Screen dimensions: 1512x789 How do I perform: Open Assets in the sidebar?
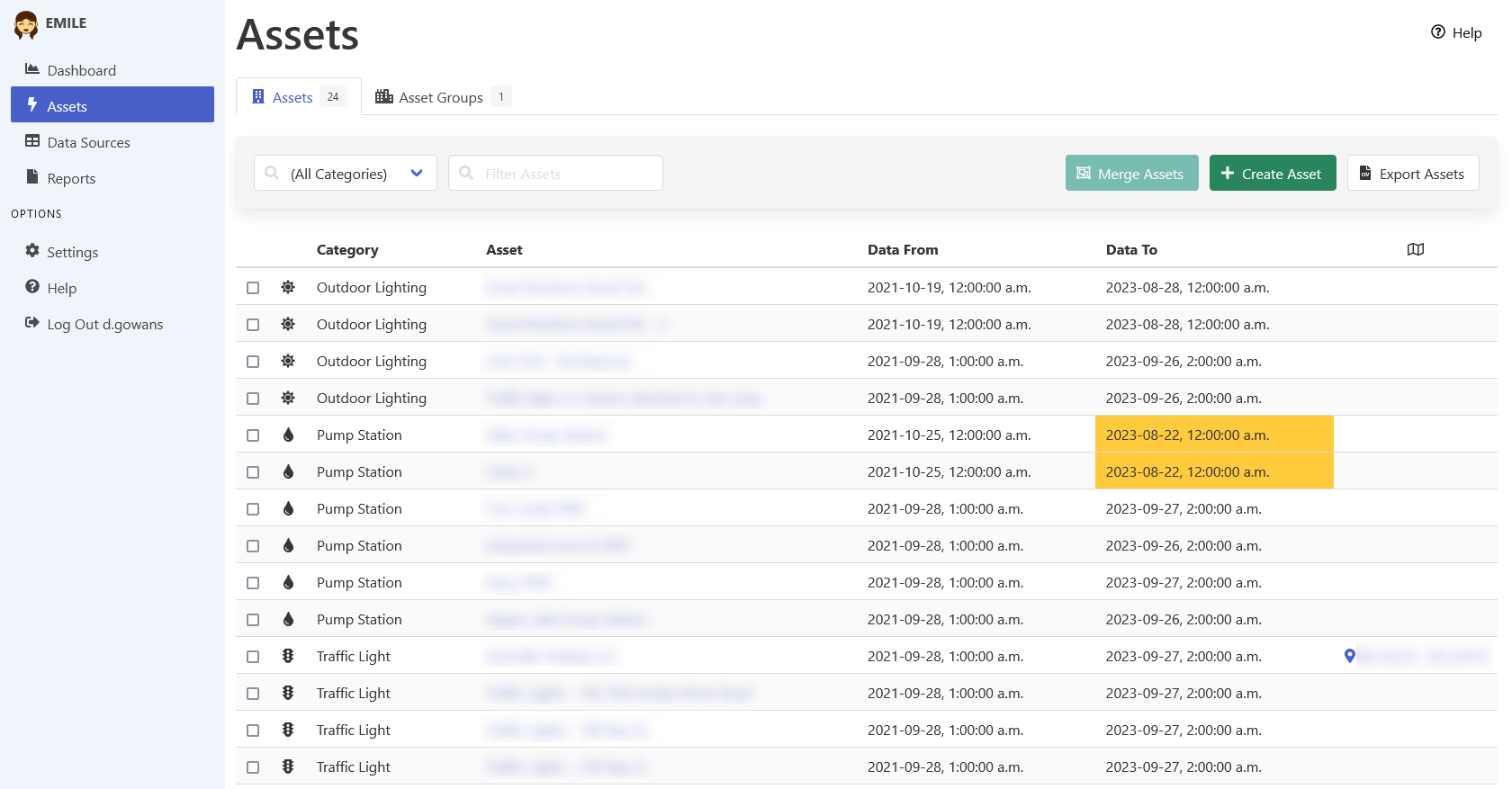point(112,104)
